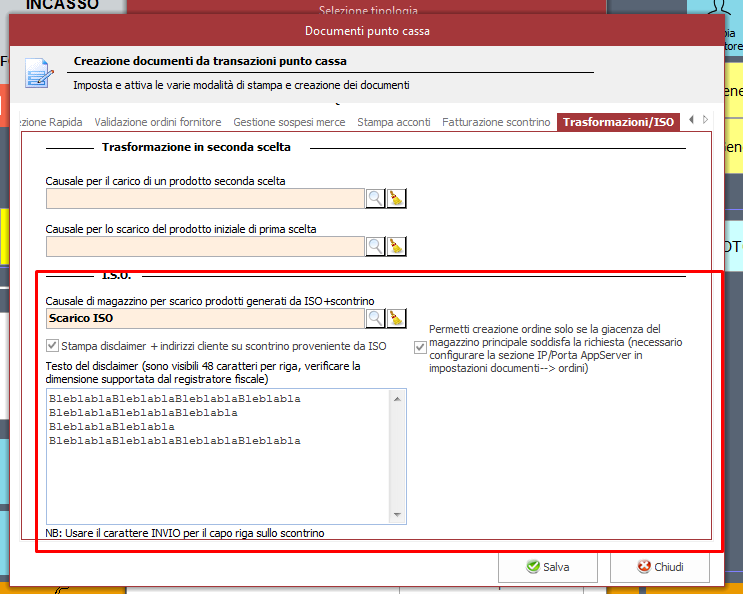Click search icon for seconda scelta carico causale
This screenshot has height=594, width=743.
click(375, 198)
